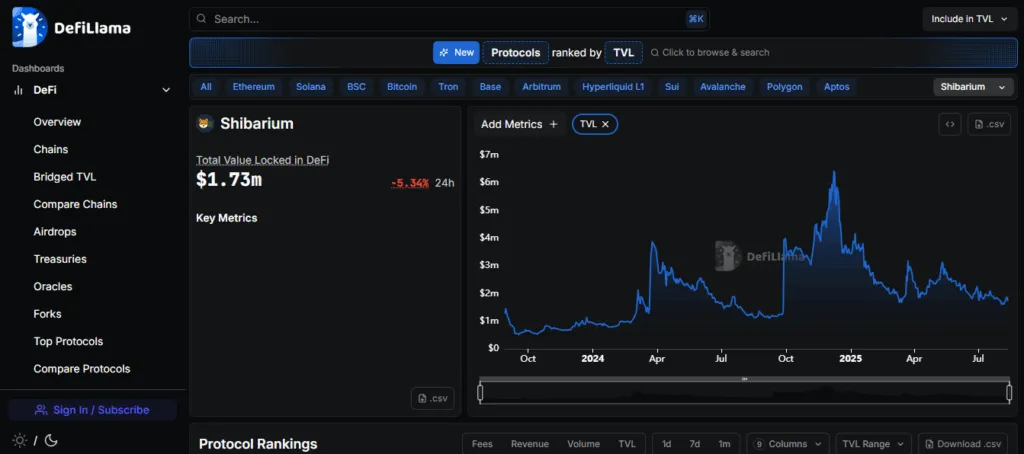
Task: Download Key Metrics .csv file
Action: (432, 398)
